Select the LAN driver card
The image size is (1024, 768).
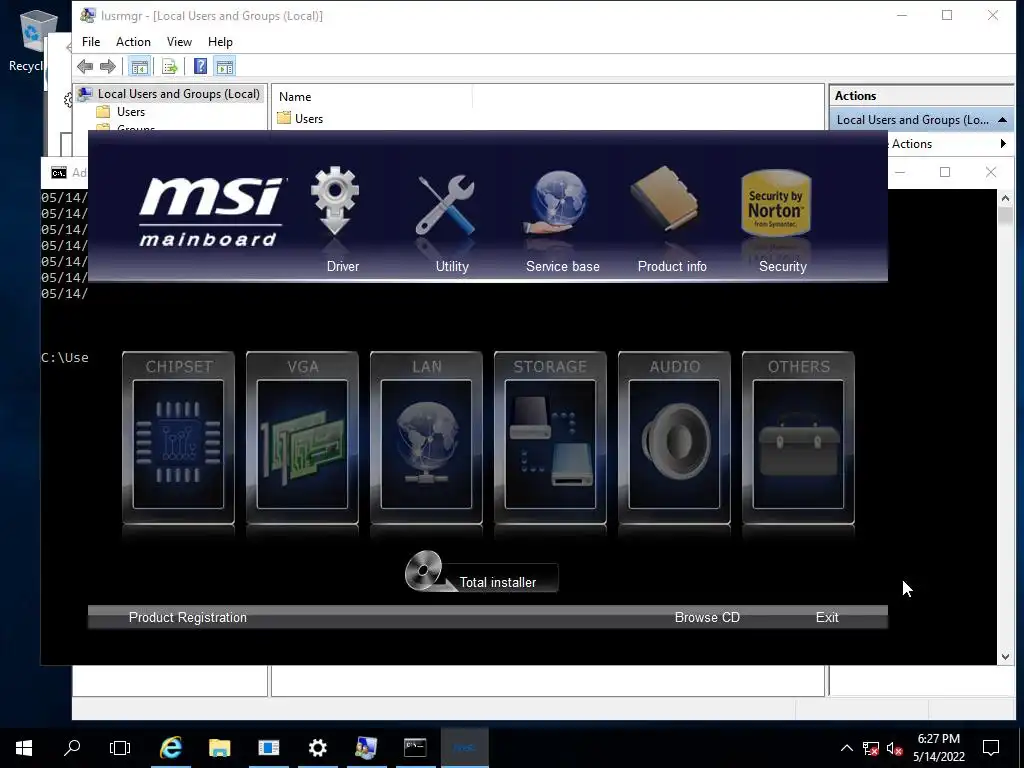426,438
